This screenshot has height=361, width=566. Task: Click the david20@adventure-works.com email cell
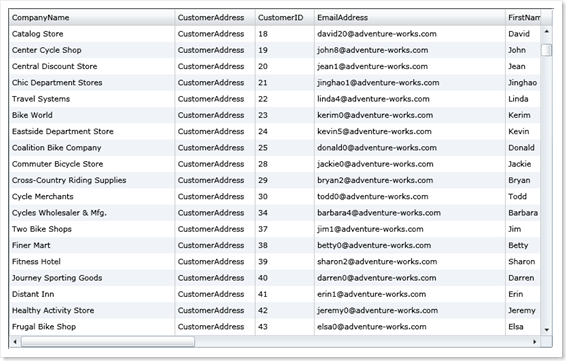410,34
